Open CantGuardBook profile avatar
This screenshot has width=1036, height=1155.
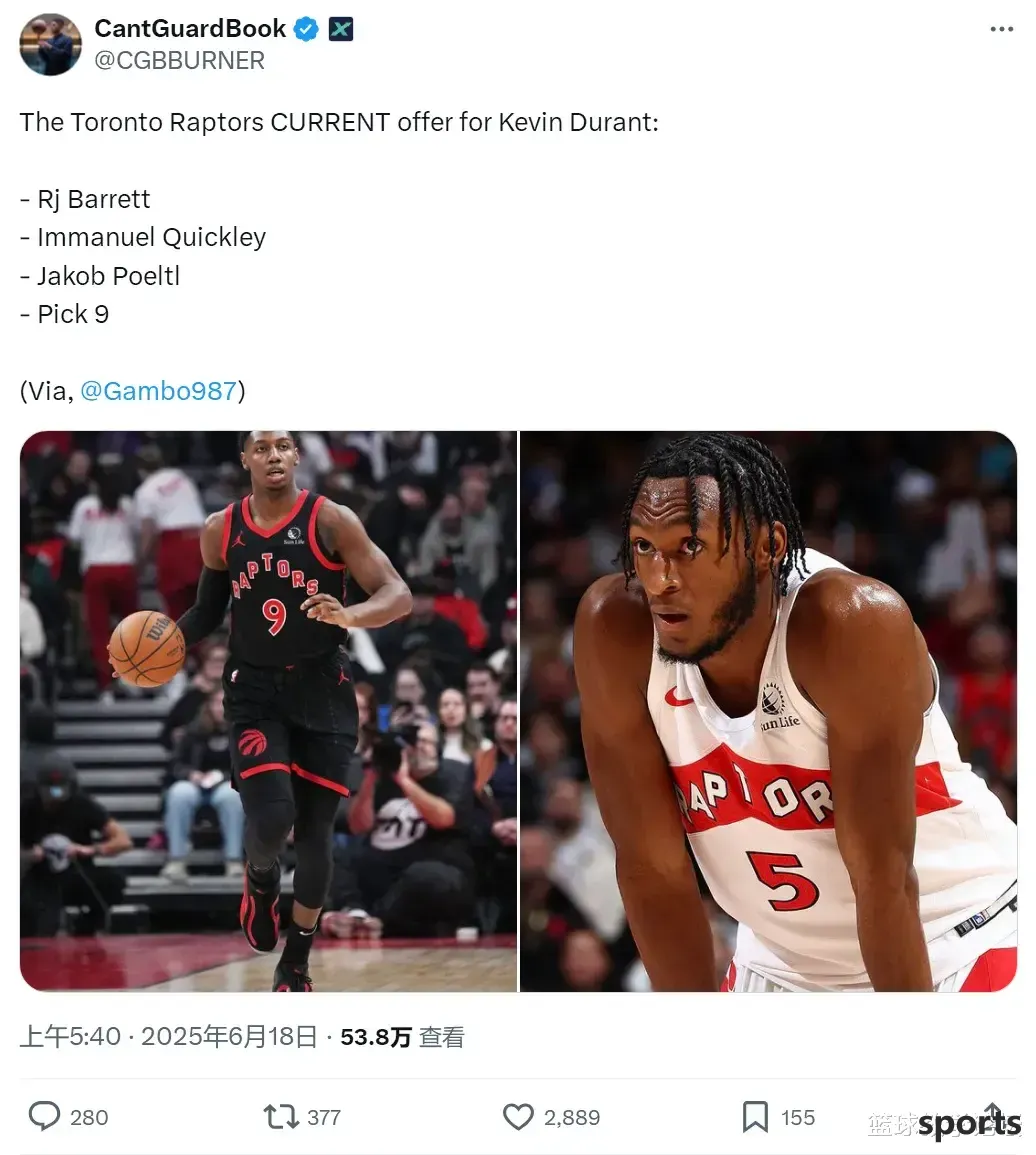tap(51, 44)
